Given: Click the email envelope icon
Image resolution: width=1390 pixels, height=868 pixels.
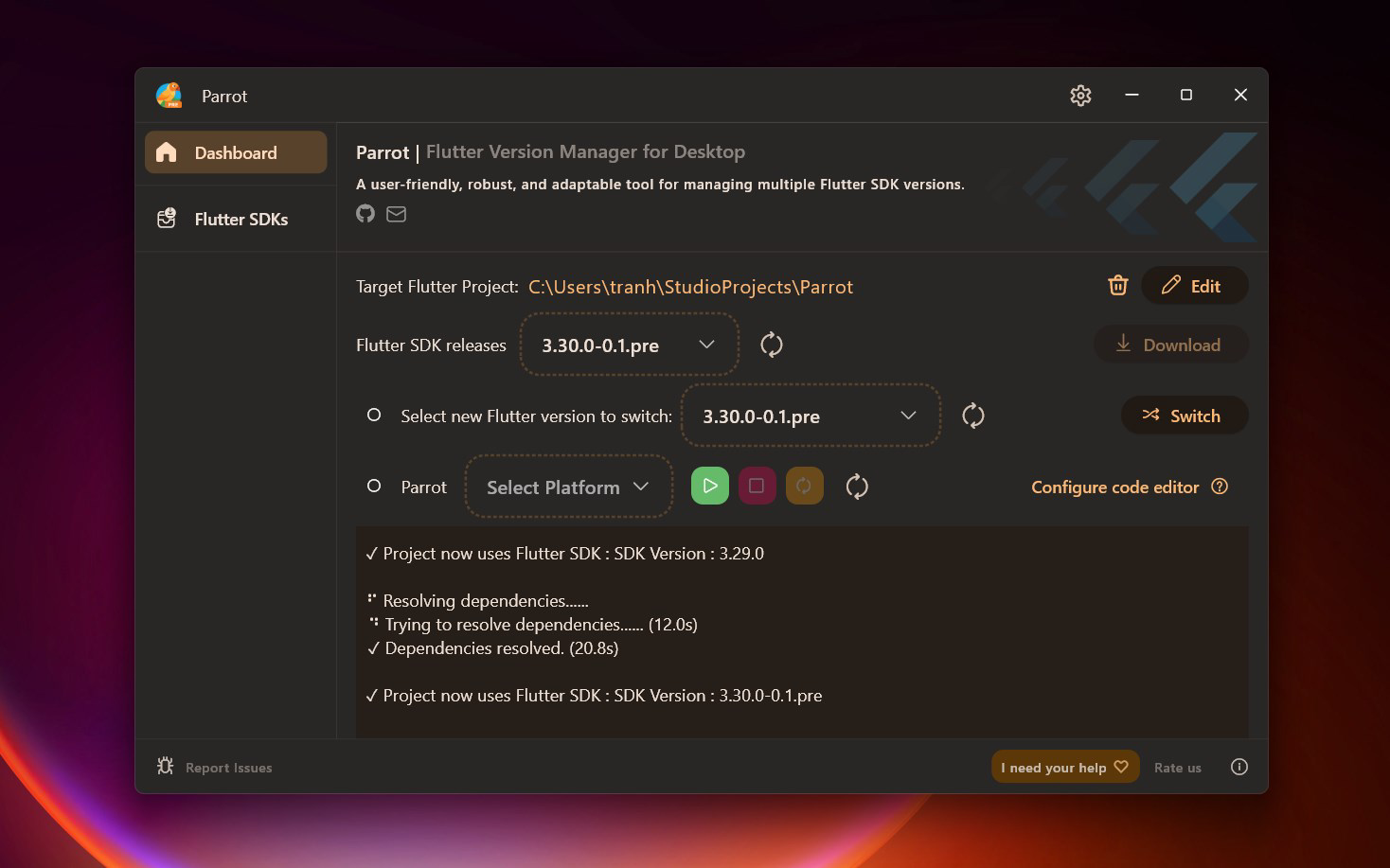Looking at the screenshot, I should (397, 214).
